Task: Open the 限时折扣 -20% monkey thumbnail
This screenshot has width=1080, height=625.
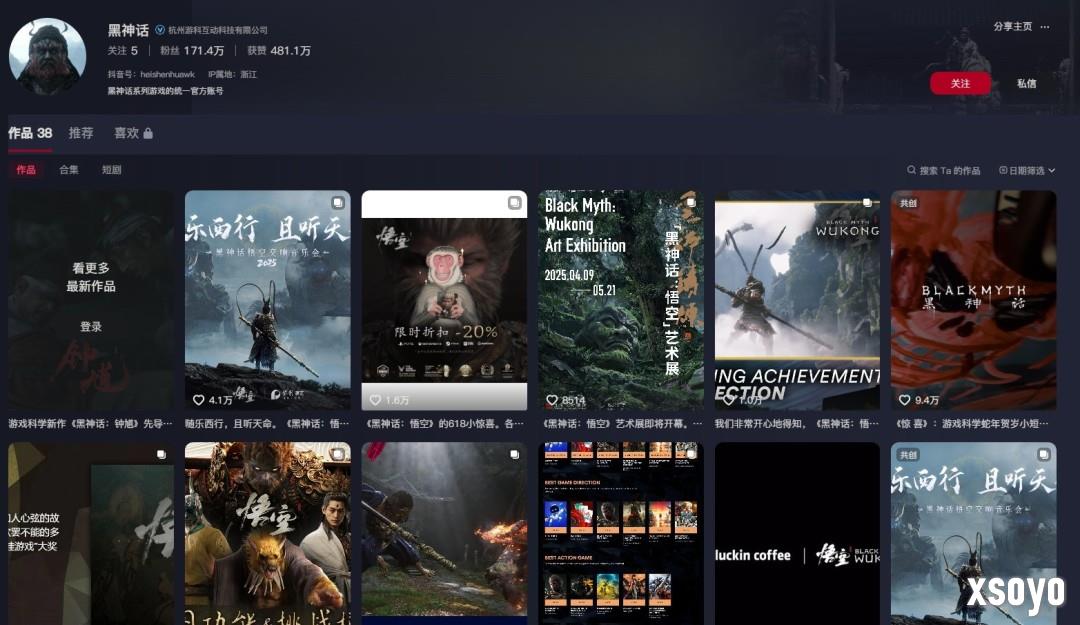Action: pyautogui.click(x=444, y=300)
